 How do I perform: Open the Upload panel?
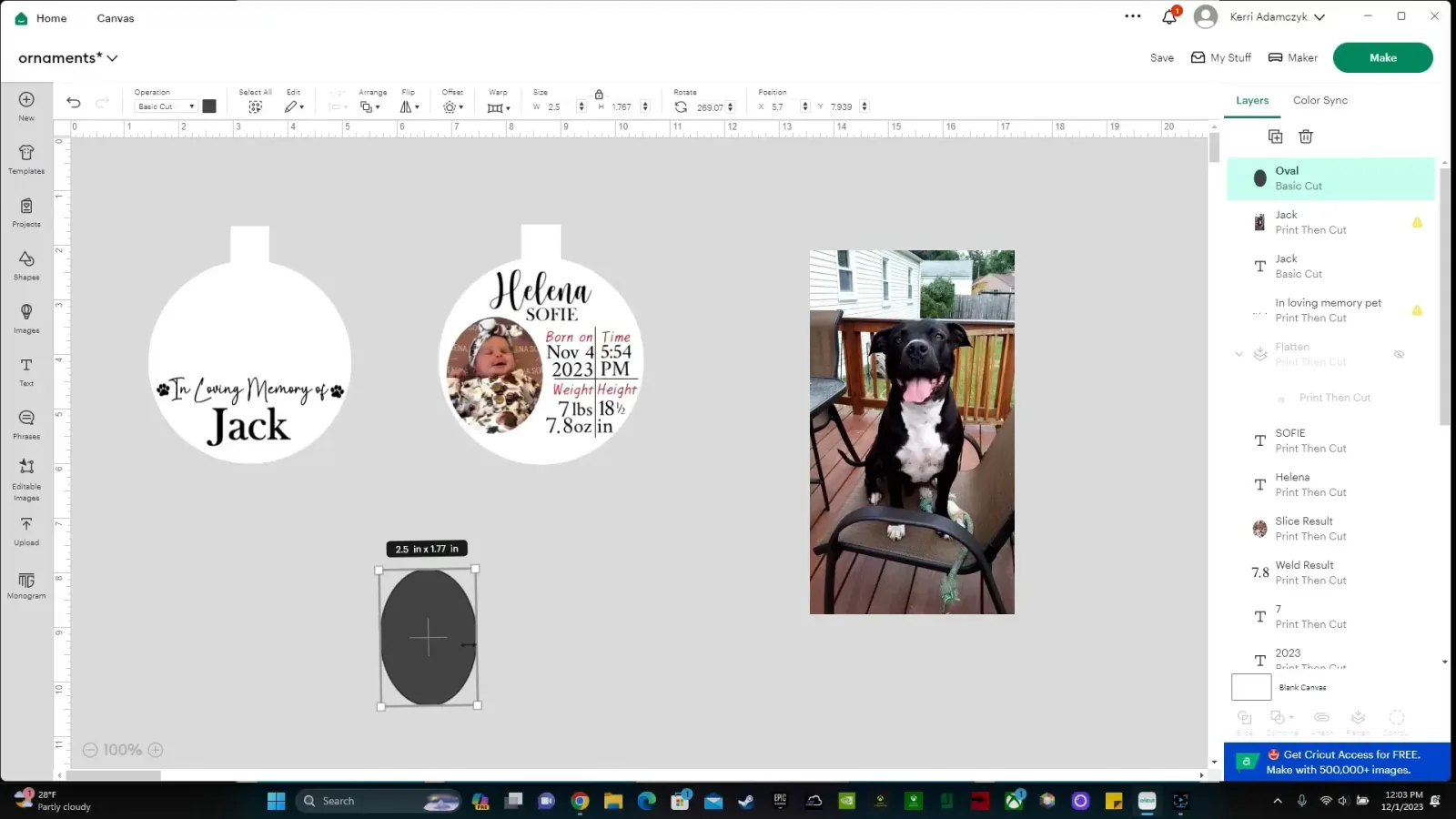click(x=26, y=531)
